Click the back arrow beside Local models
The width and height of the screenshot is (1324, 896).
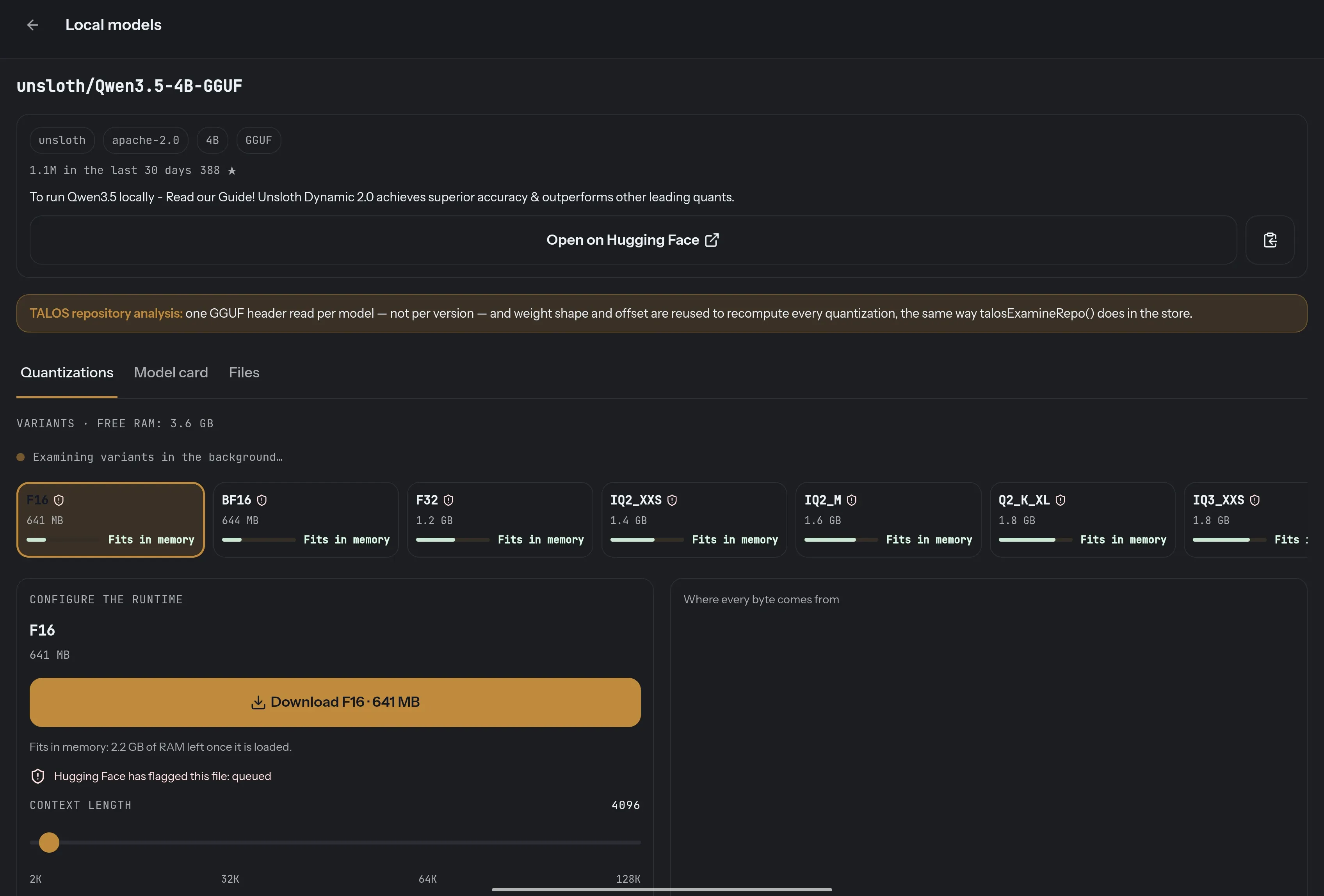pyautogui.click(x=32, y=25)
